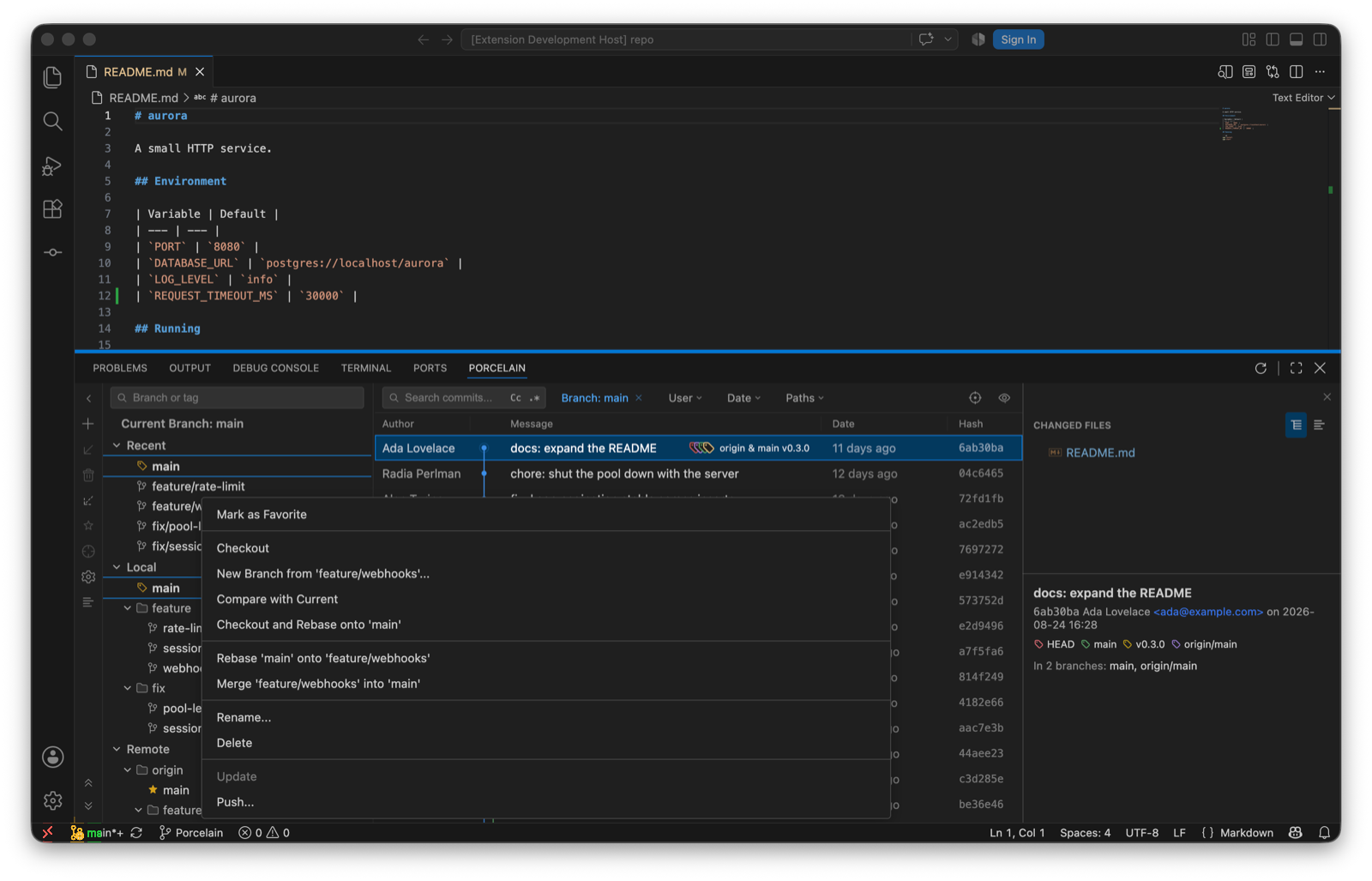Choose Mark as Favorite from context menu
This screenshot has width=1372, height=881.
point(546,515)
